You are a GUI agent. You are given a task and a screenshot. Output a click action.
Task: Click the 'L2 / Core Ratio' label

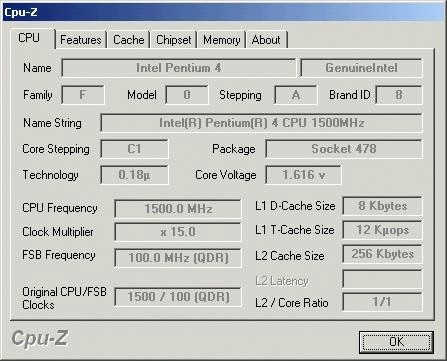[x=292, y=303]
